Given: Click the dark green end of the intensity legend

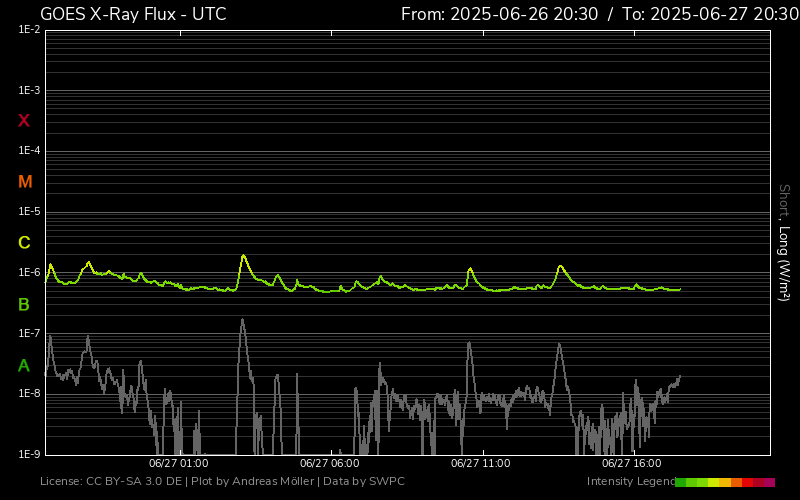Looking at the screenshot, I should point(681,482).
